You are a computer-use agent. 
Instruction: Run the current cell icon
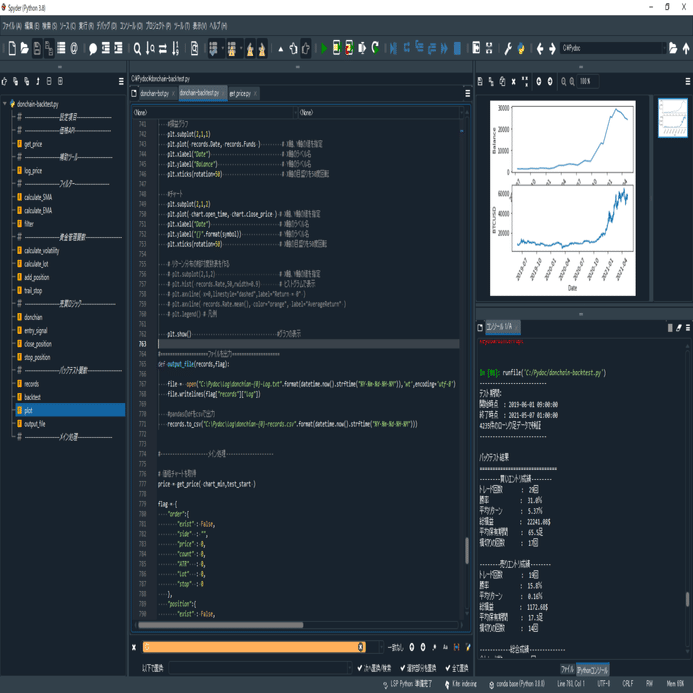pyautogui.click(x=336, y=48)
